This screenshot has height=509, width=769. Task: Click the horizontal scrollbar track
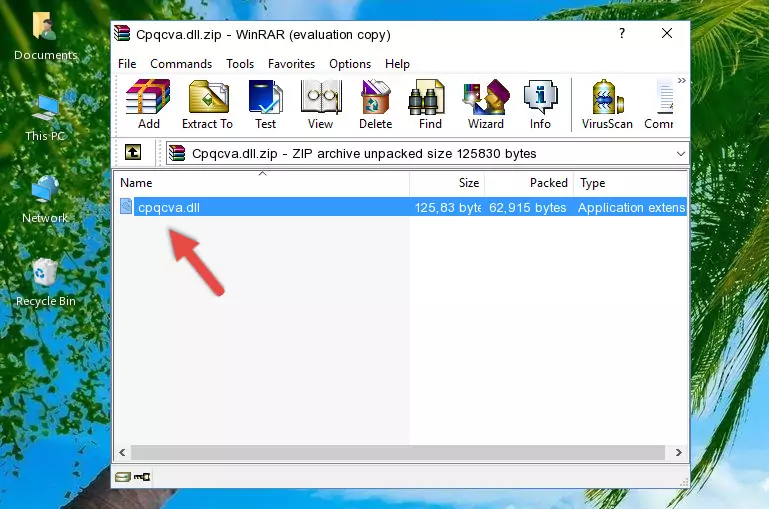pyautogui.click(x=398, y=452)
